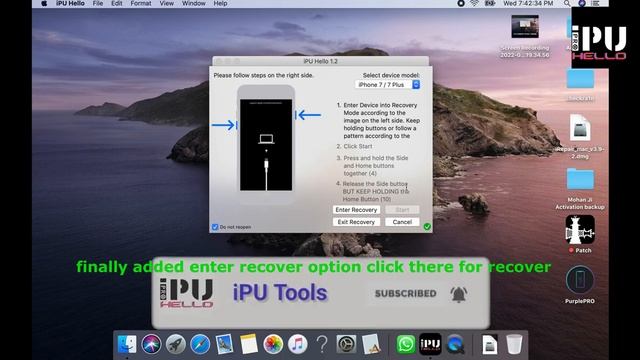
Task: Open the Notes app in dock
Action: pos(249,344)
